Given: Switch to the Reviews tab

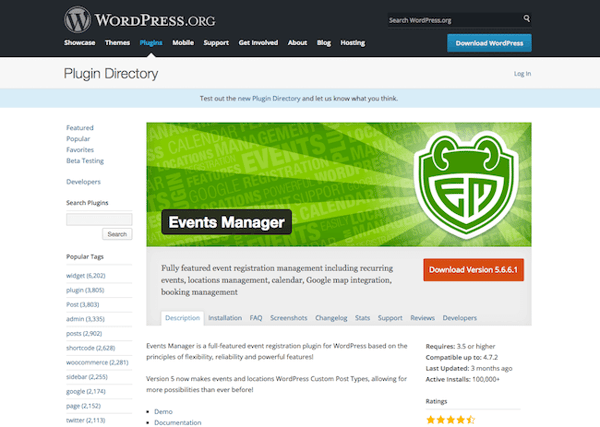Looking at the screenshot, I should point(422,318).
